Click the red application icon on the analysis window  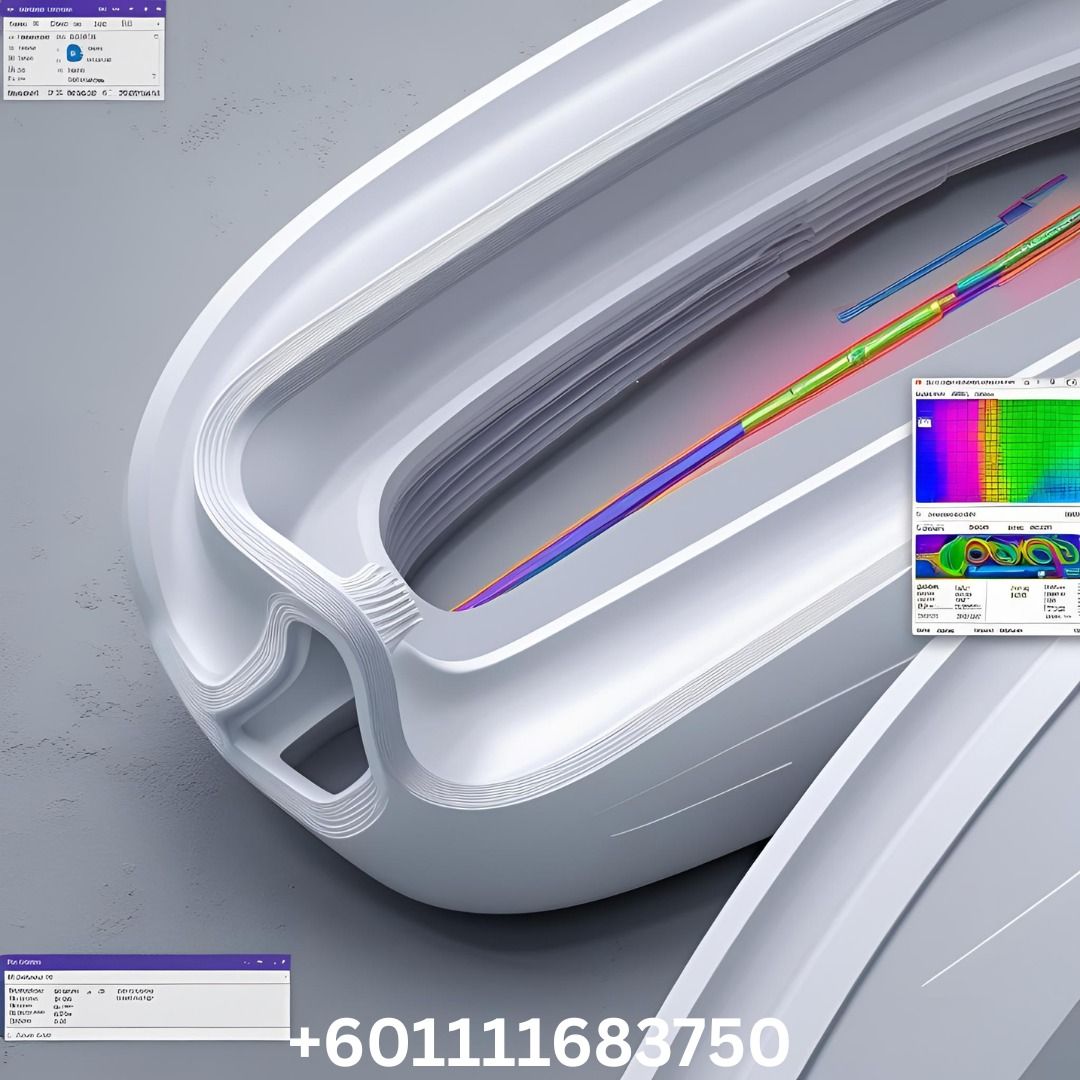(x=917, y=381)
